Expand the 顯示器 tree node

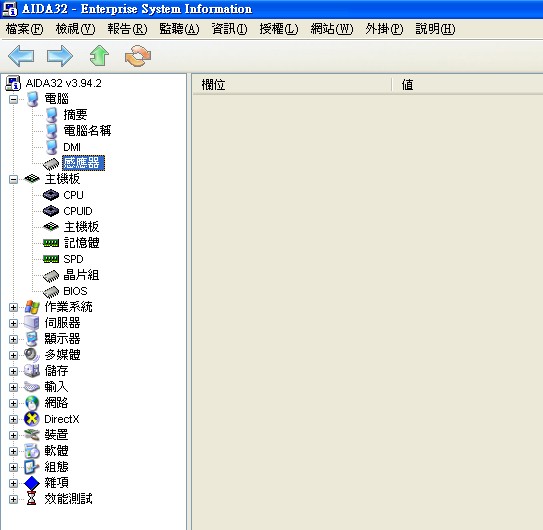pos(13,339)
